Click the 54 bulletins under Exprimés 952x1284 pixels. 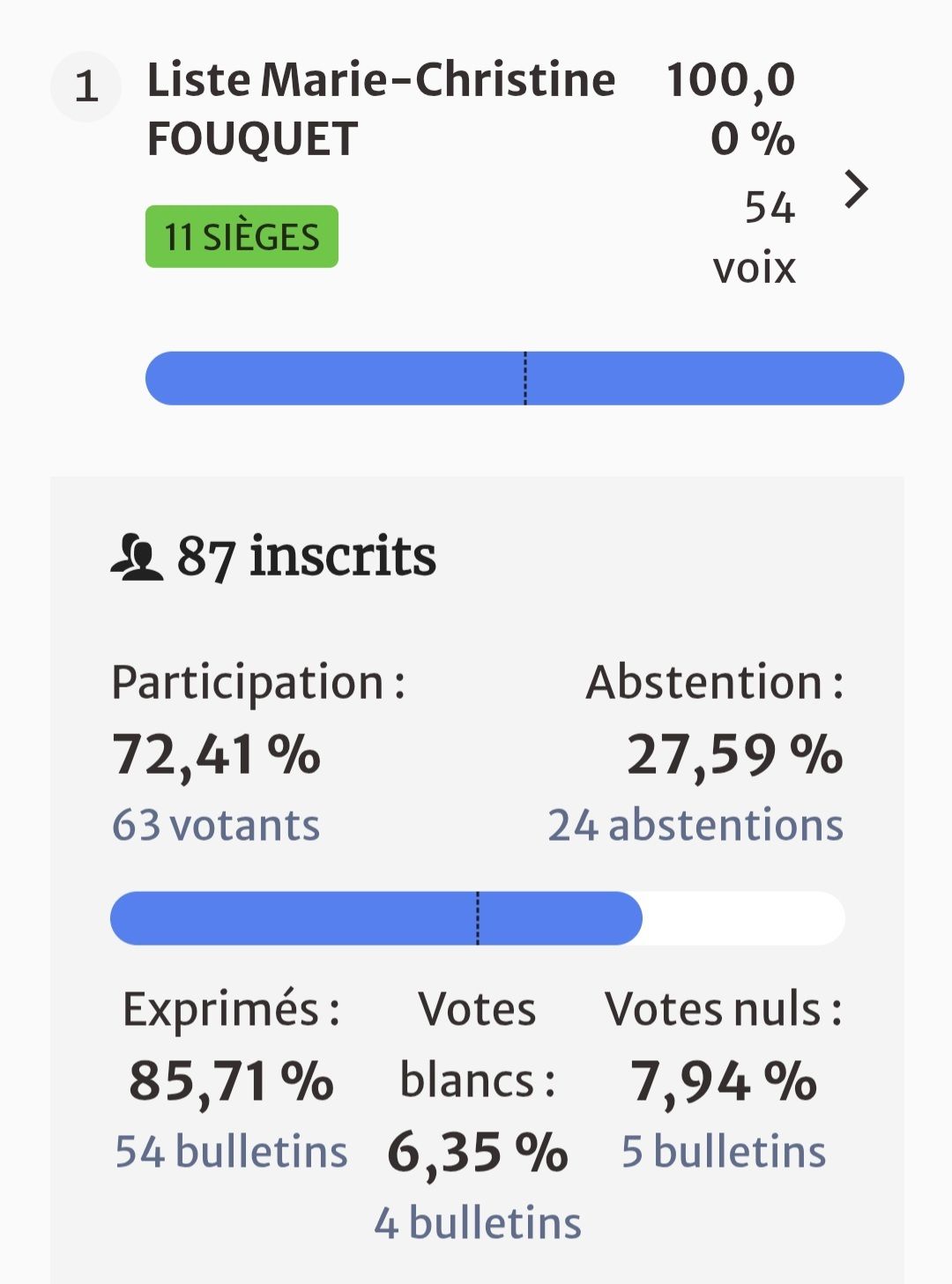tap(231, 1152)
